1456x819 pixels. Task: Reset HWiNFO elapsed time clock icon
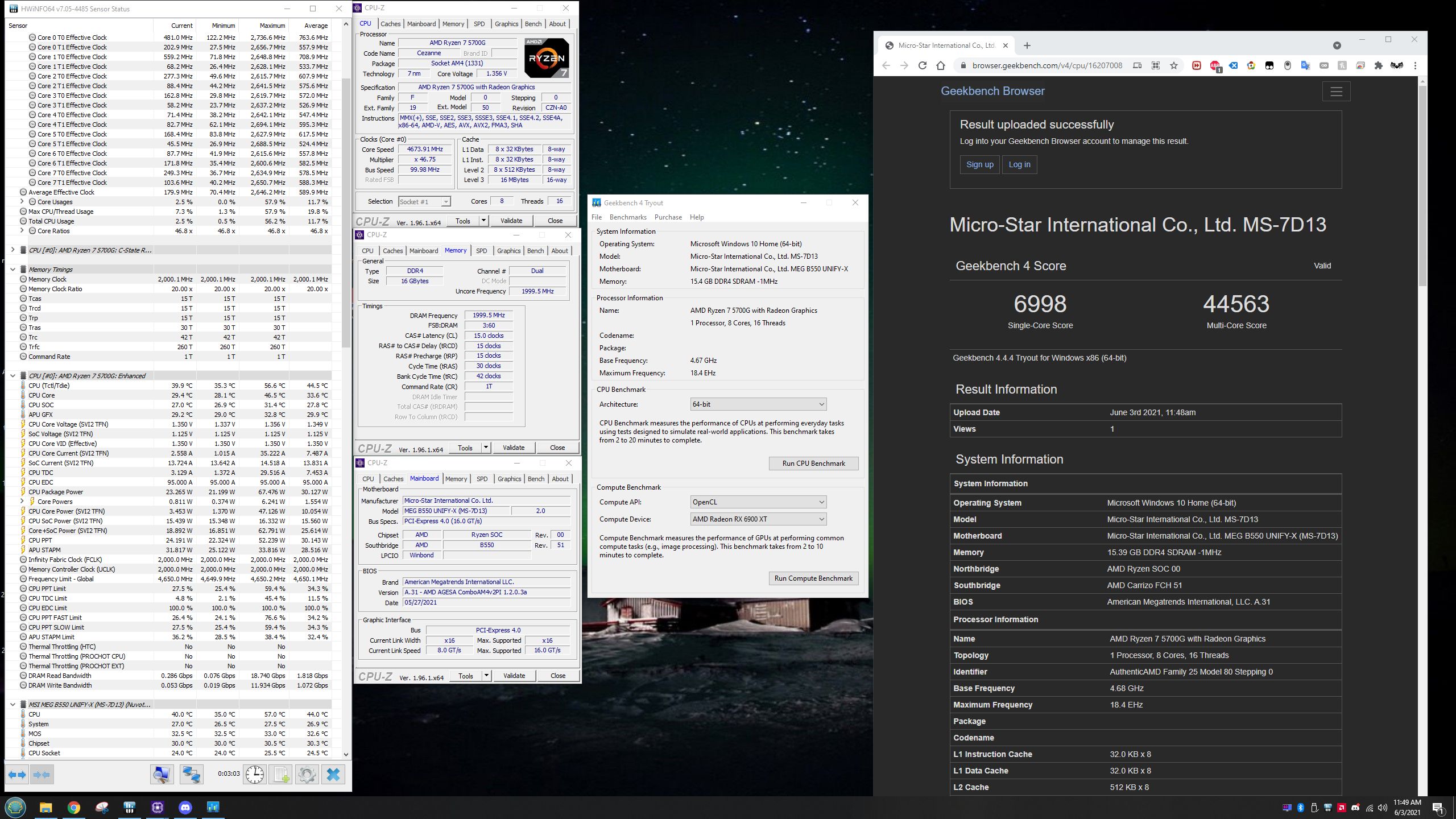pos(255,775)
